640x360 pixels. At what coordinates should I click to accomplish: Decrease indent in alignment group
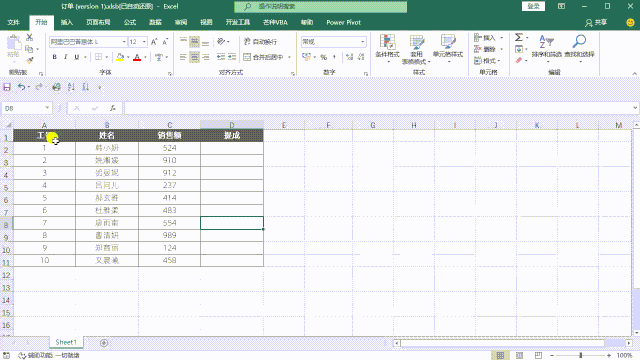pos(221,57)
